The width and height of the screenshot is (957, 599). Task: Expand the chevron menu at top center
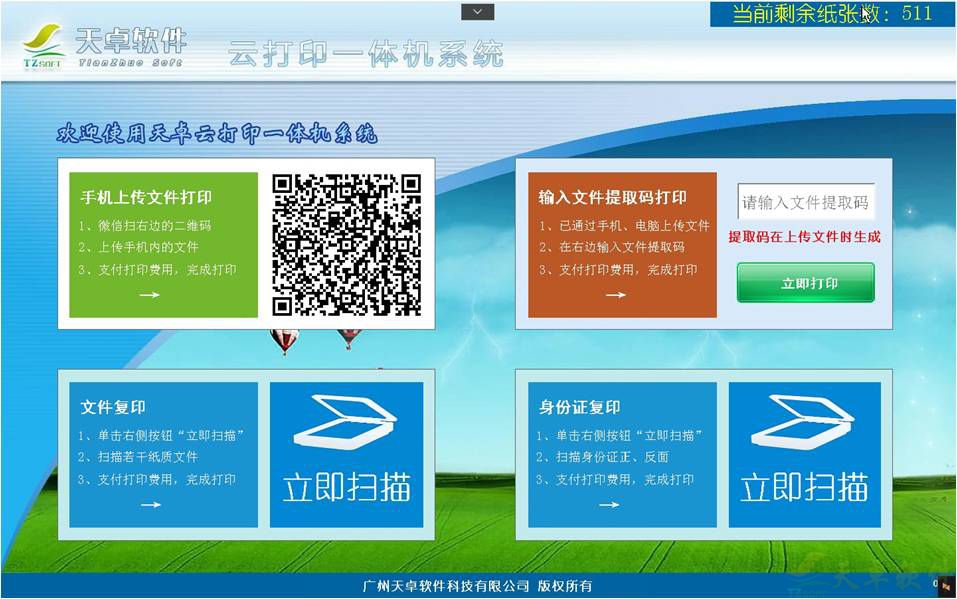click(477, 12)
